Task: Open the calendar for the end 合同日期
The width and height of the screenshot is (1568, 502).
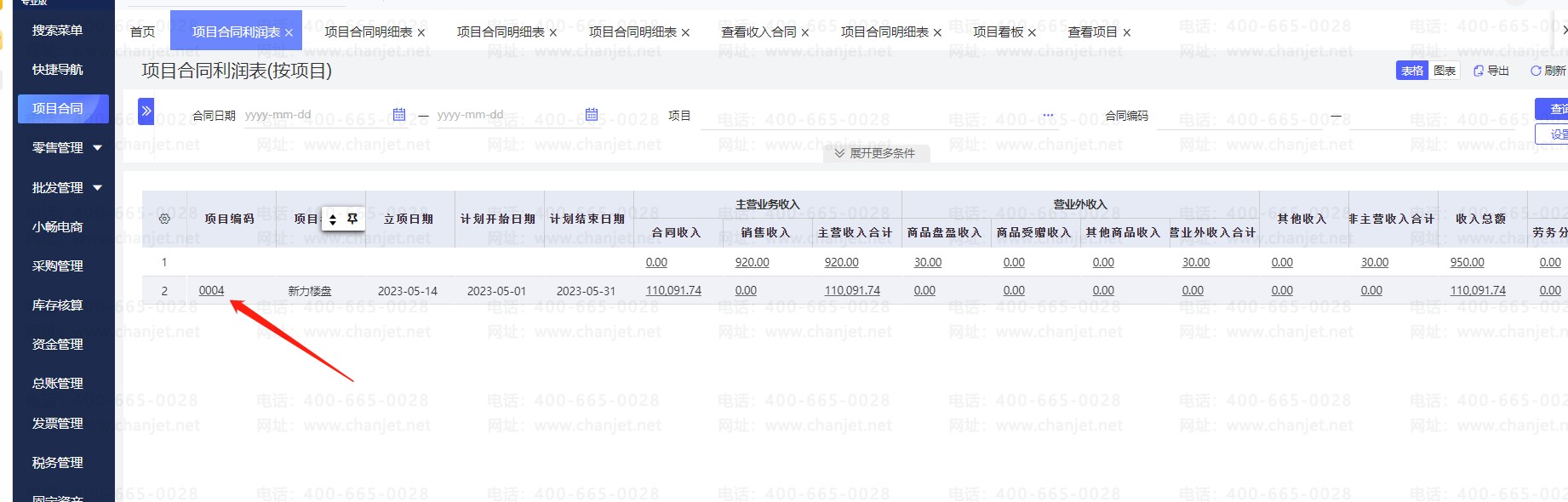Action: pos(592,115)
